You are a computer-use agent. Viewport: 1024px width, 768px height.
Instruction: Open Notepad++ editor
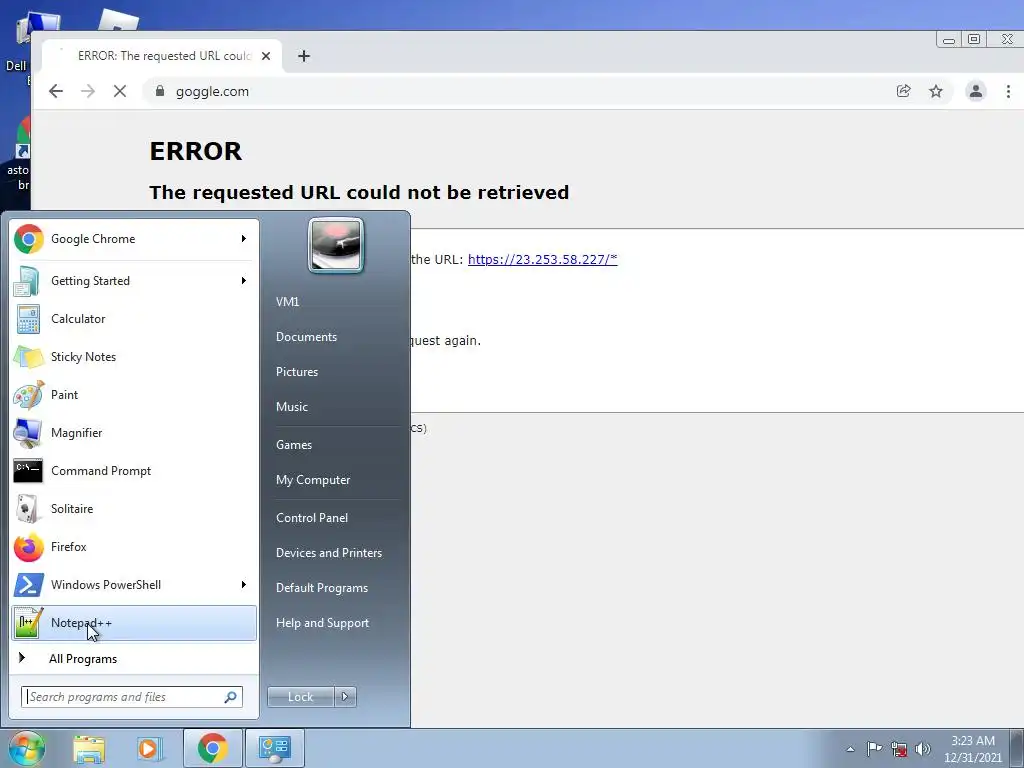tap(134, 623)
